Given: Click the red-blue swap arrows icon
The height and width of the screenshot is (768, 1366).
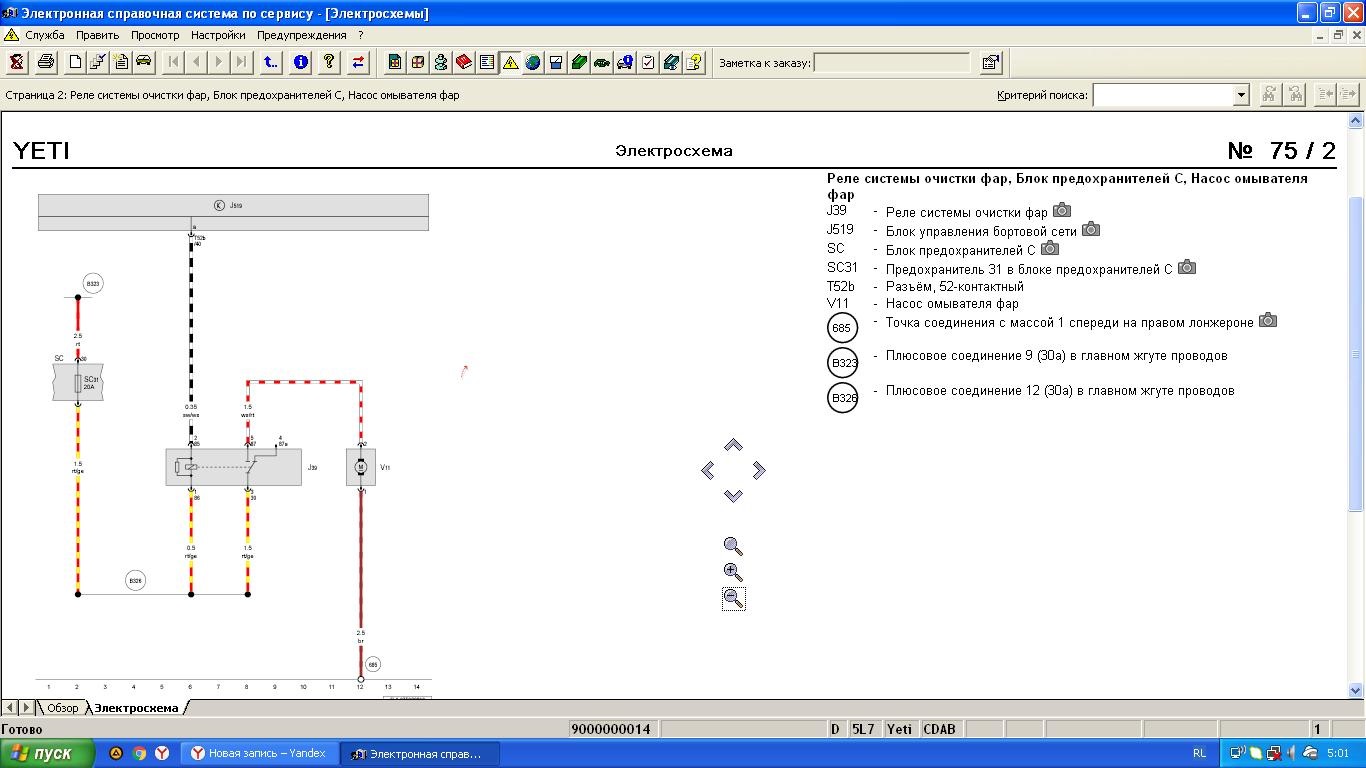Looking at the screenshot, I should pos(358,62).
